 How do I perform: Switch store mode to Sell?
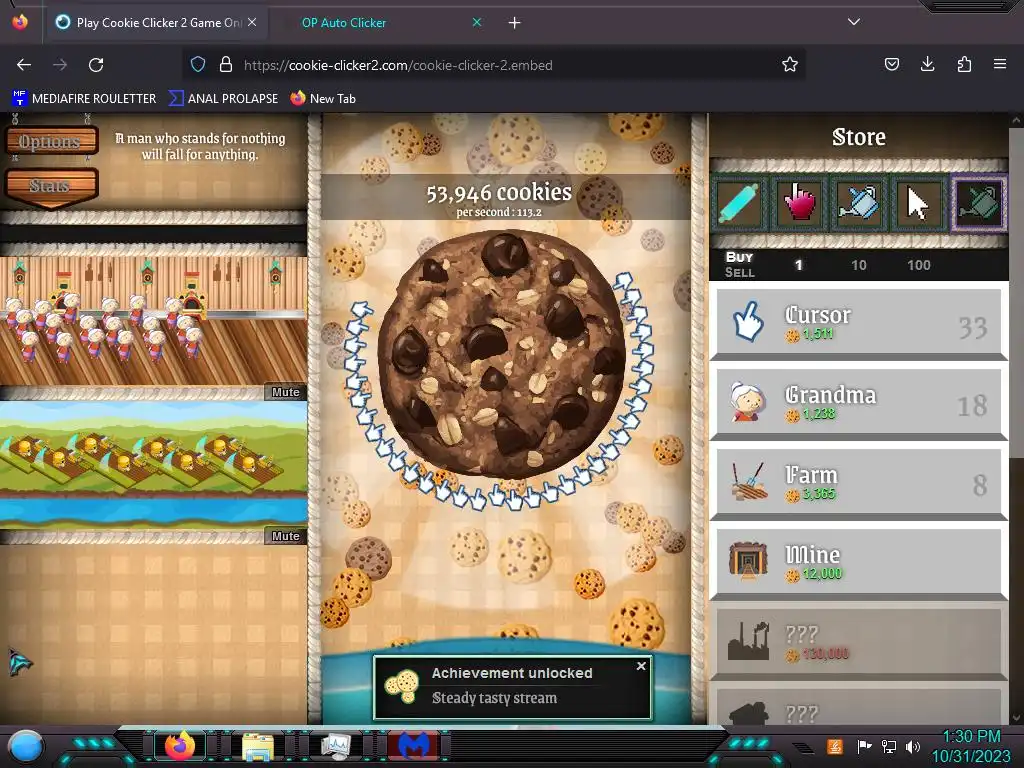pos(739,272)
